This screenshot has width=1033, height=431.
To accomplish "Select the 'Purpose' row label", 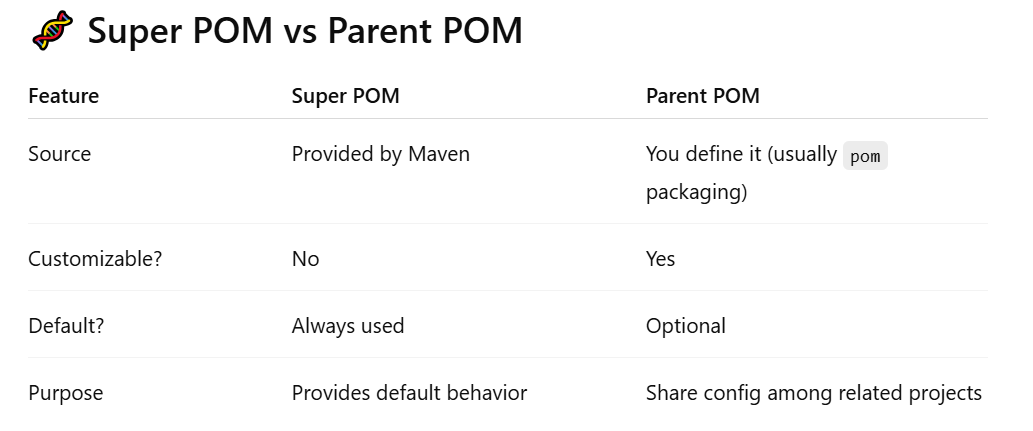I will [66, 393].
